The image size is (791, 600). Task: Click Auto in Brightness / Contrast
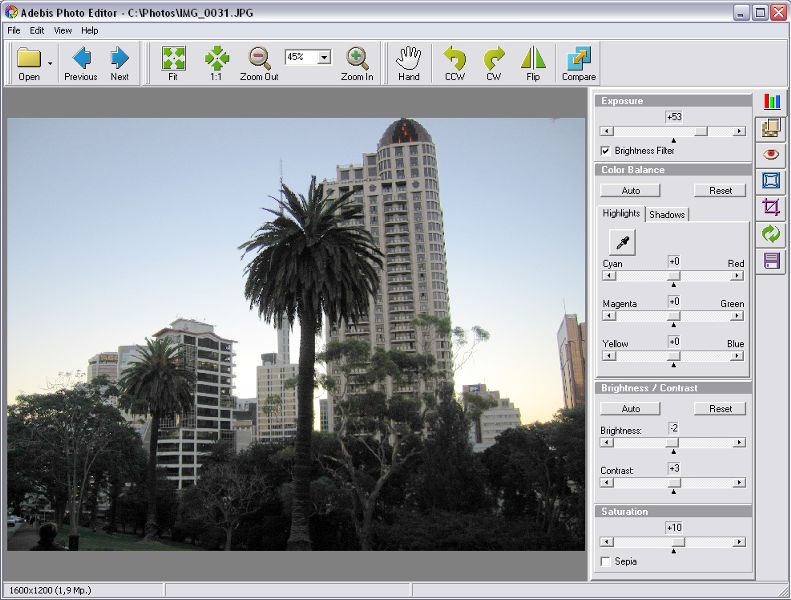tap(631, 408)
